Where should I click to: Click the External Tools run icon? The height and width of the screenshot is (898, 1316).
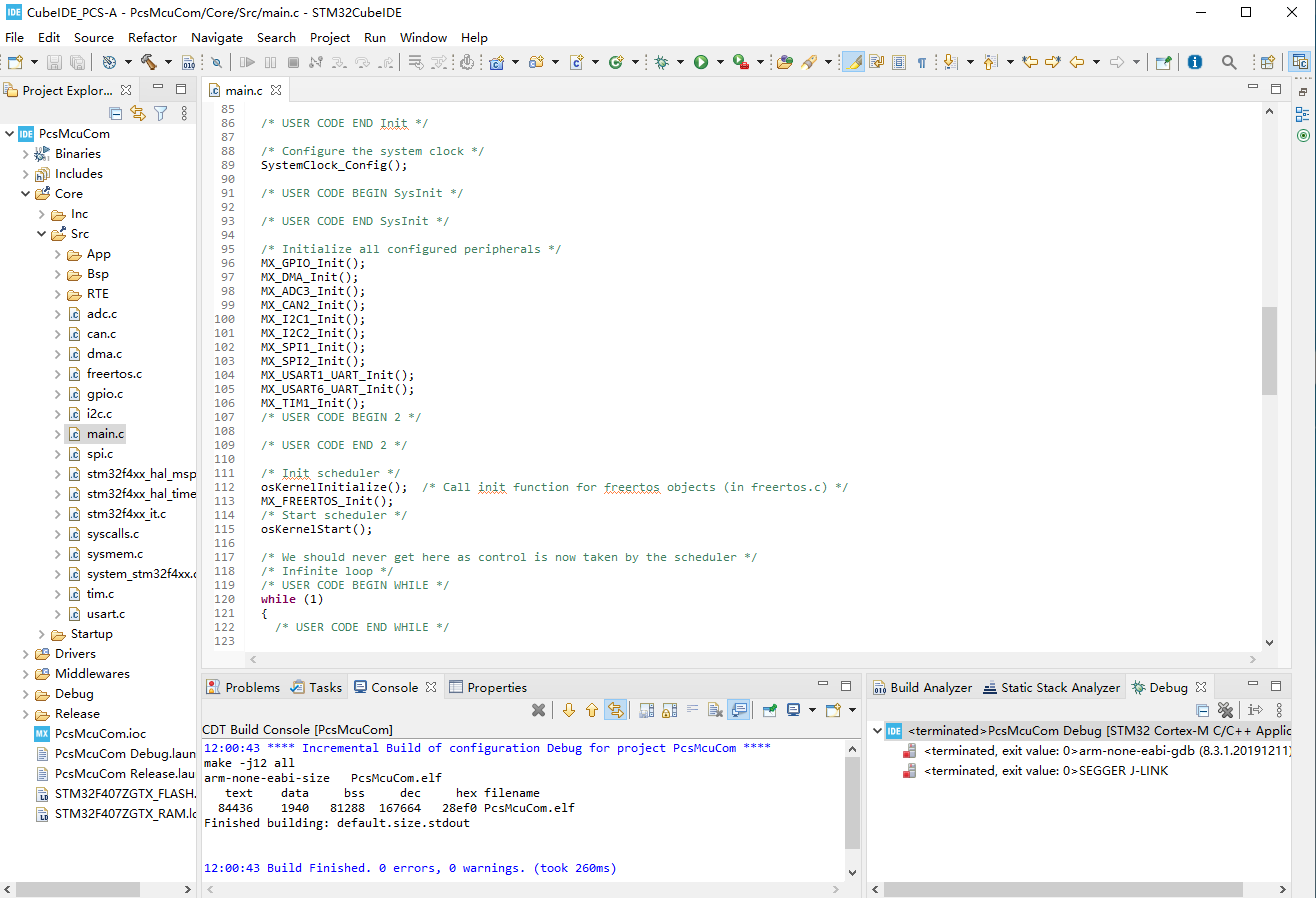tap(740, 62)
